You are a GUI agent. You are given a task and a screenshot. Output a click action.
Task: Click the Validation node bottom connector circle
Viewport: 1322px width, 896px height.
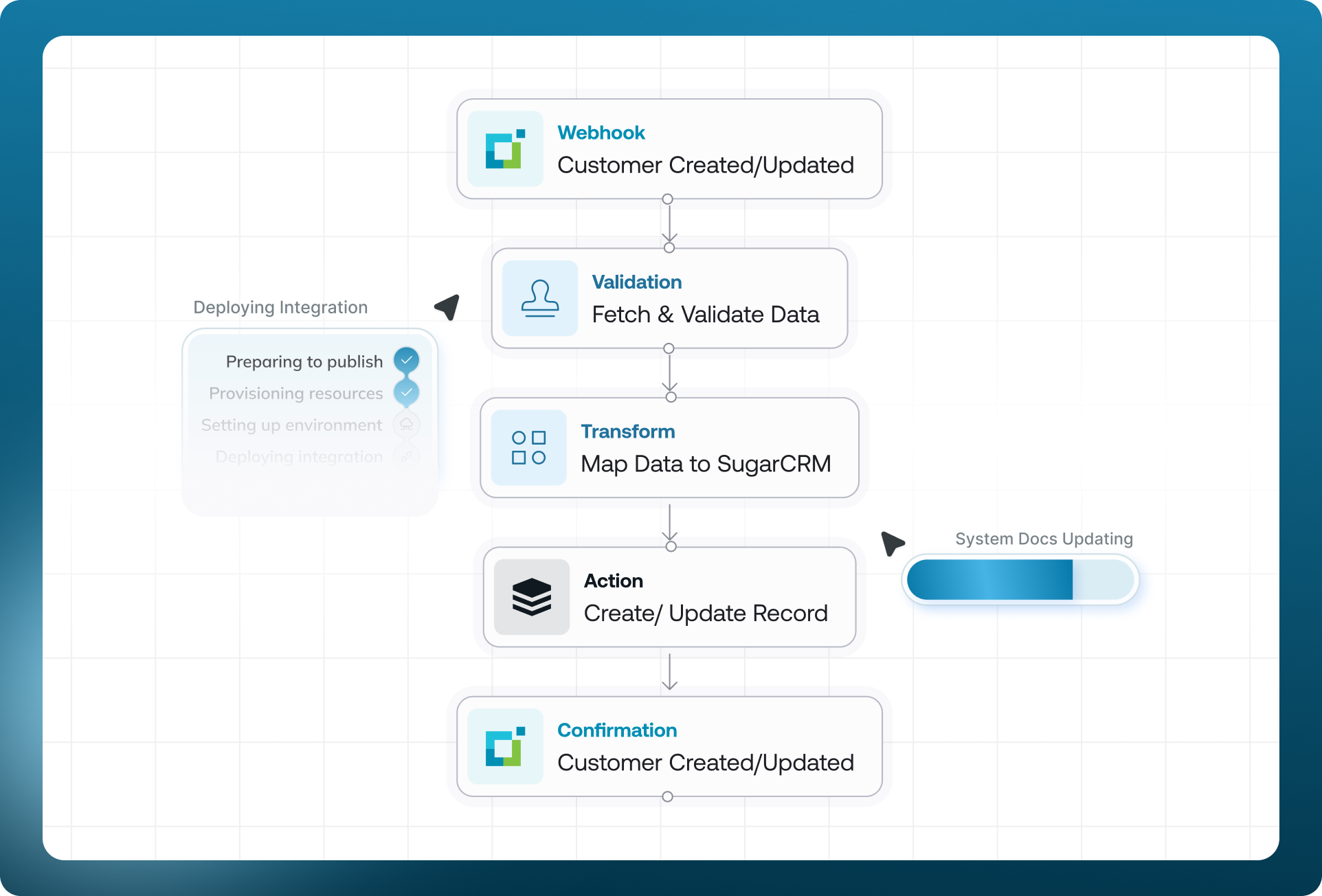[x=669, y=349]
